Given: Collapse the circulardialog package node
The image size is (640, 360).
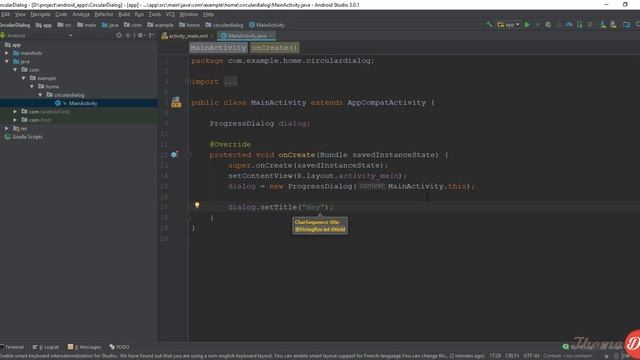Looking at the screenshot, I should (x=40, y=95).
